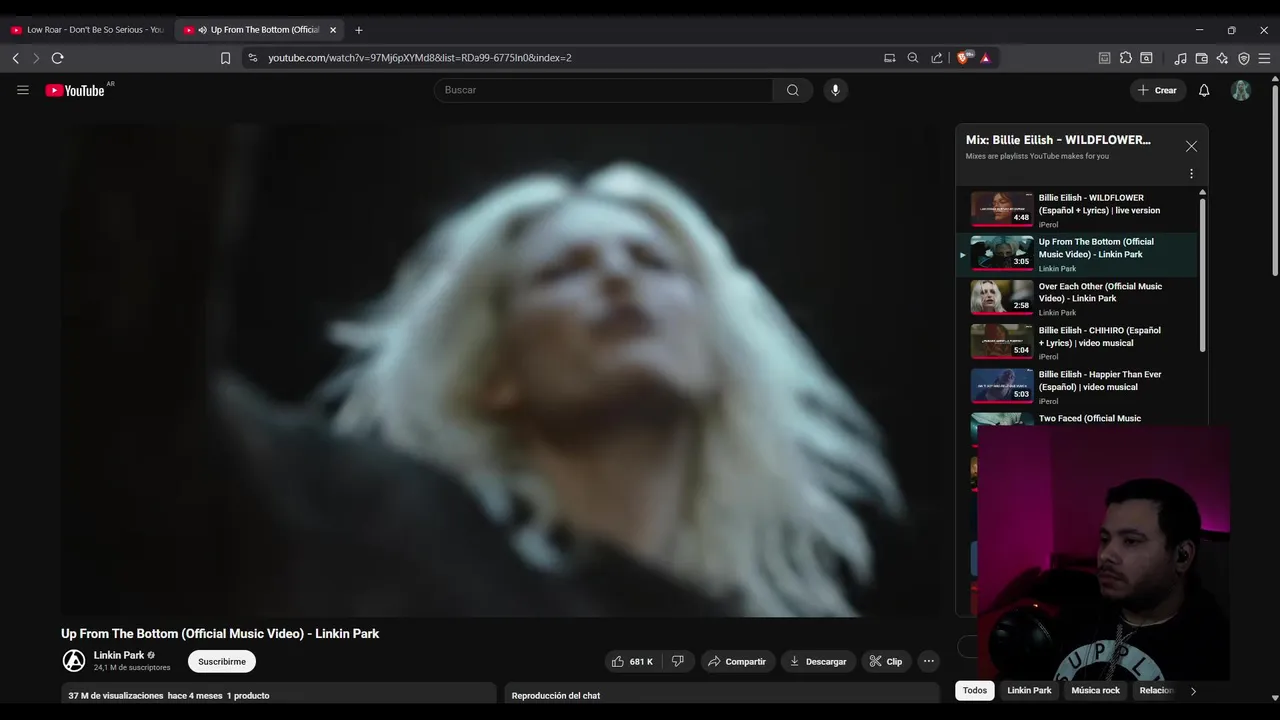
Task: Open more actions three-dot menu under video
Action: click(929, 661)
